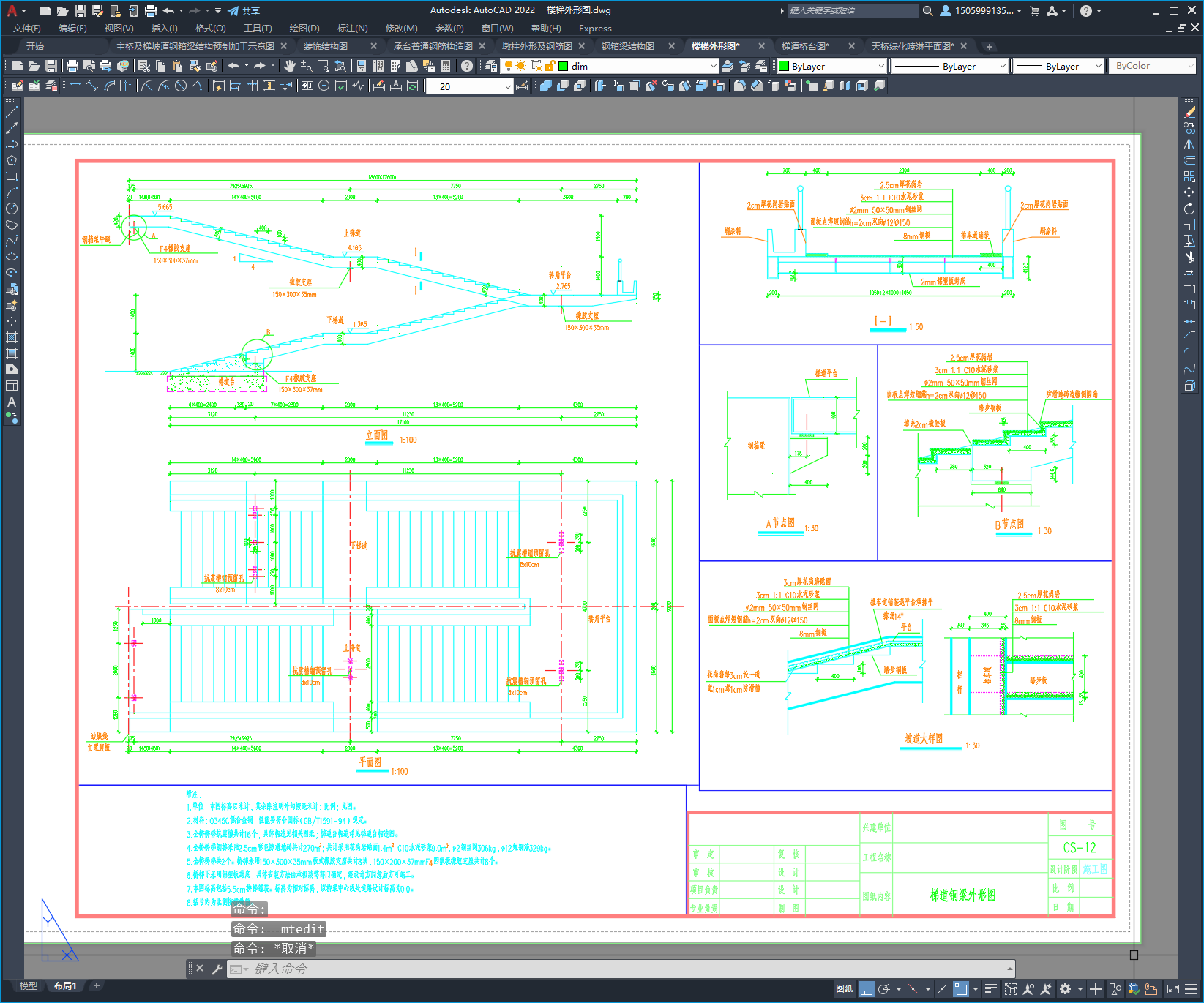Open the 开始 start tab

coord(35,46)
